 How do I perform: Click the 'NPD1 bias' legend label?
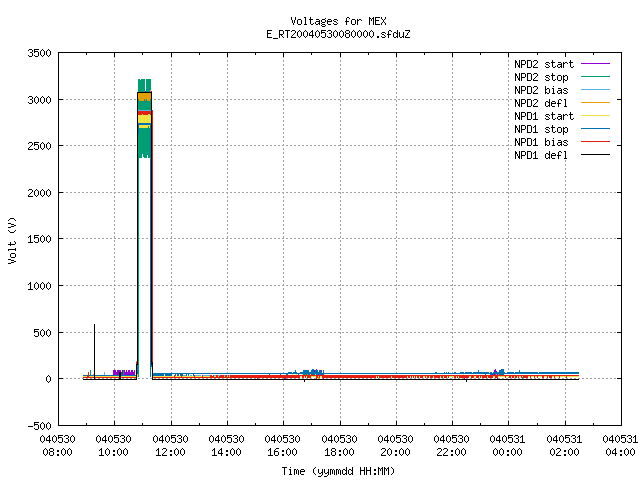click(541, 142)
